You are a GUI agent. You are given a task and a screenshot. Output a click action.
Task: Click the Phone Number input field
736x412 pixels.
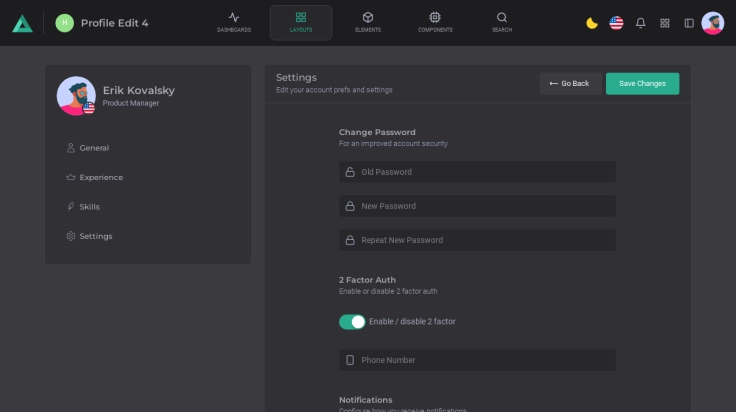click(x=477, y=360)
